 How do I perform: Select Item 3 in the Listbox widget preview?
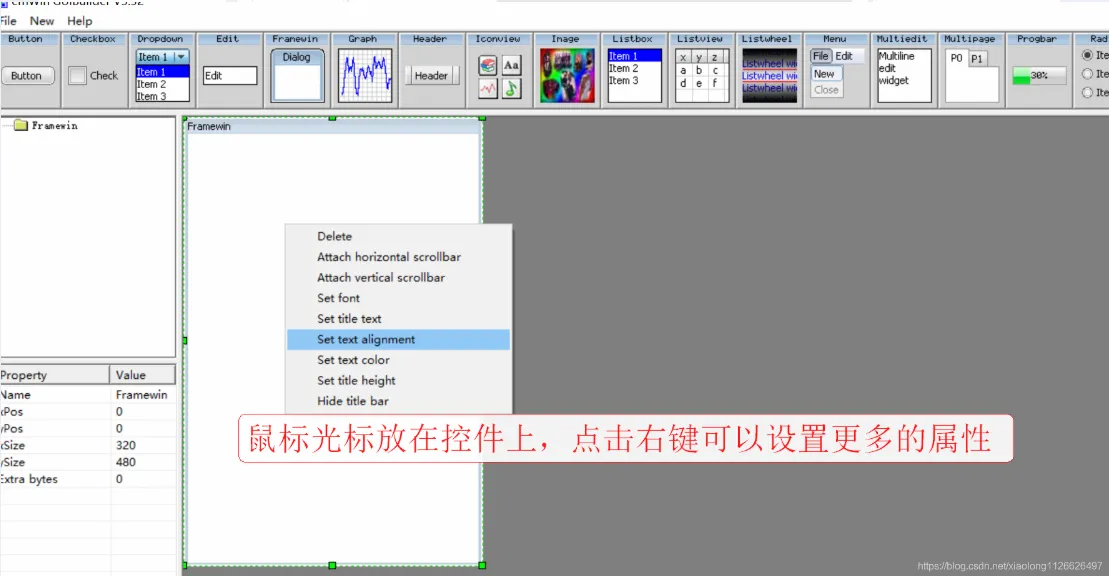point(634,81)
